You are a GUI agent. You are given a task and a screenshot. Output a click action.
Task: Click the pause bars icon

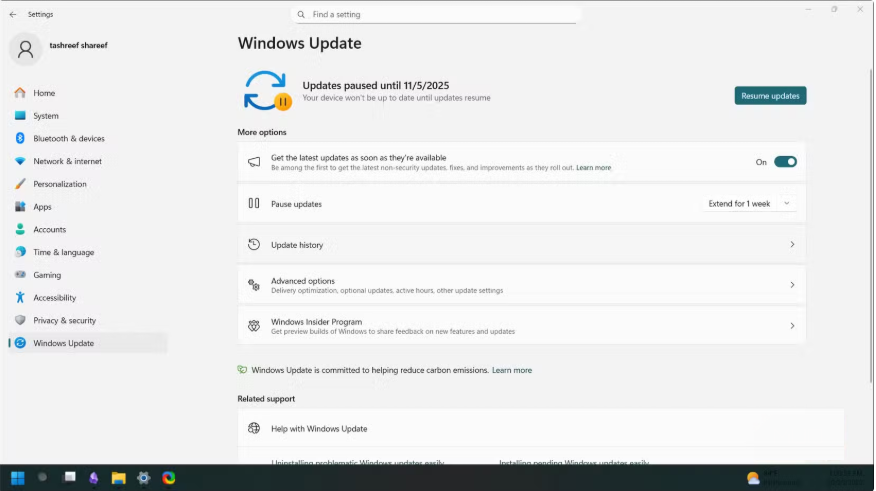click(254, 203)
